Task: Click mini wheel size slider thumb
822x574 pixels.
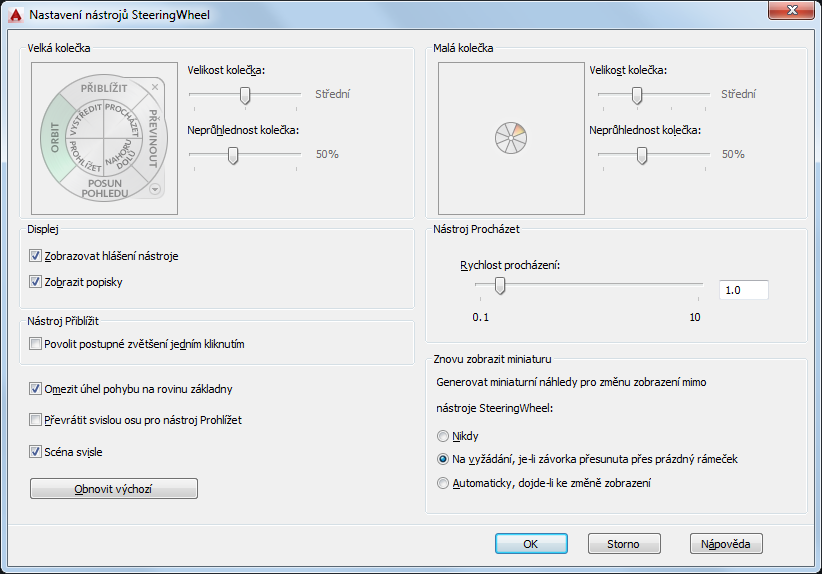Action: 637,95
